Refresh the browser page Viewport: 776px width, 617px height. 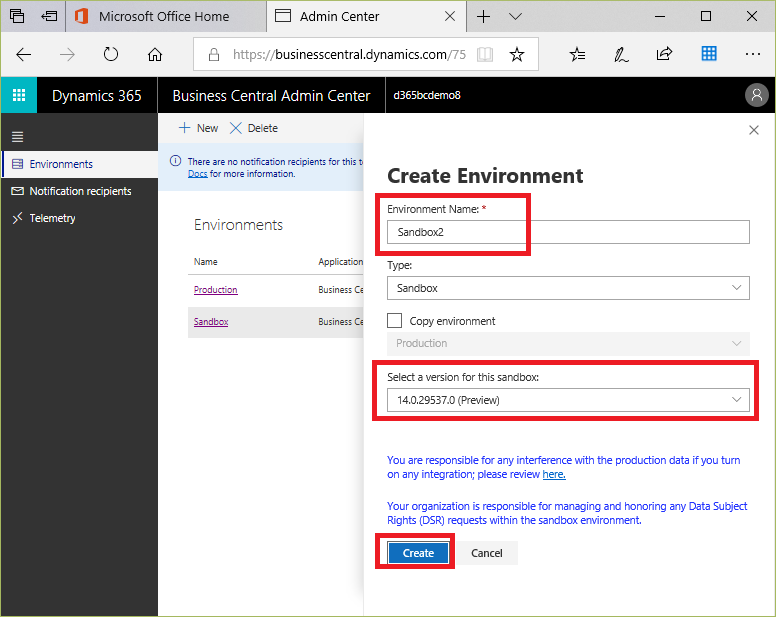tap(111, 55)
